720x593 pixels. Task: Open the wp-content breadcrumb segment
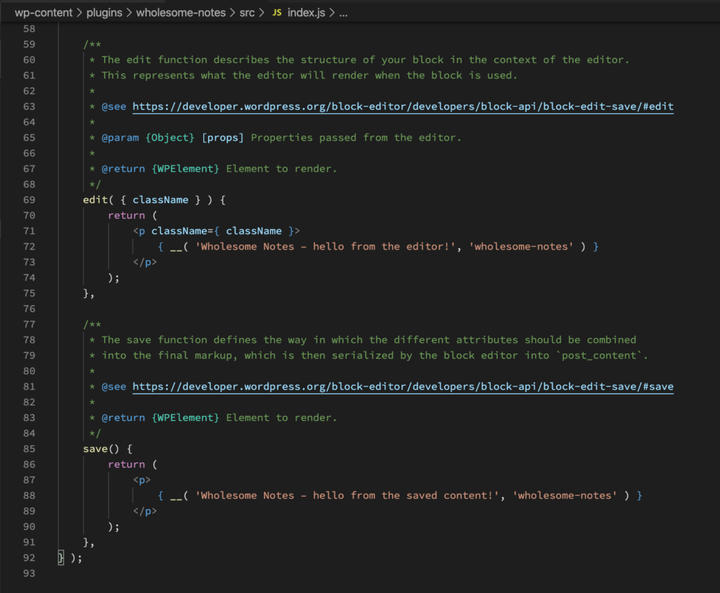coord(43,13)
